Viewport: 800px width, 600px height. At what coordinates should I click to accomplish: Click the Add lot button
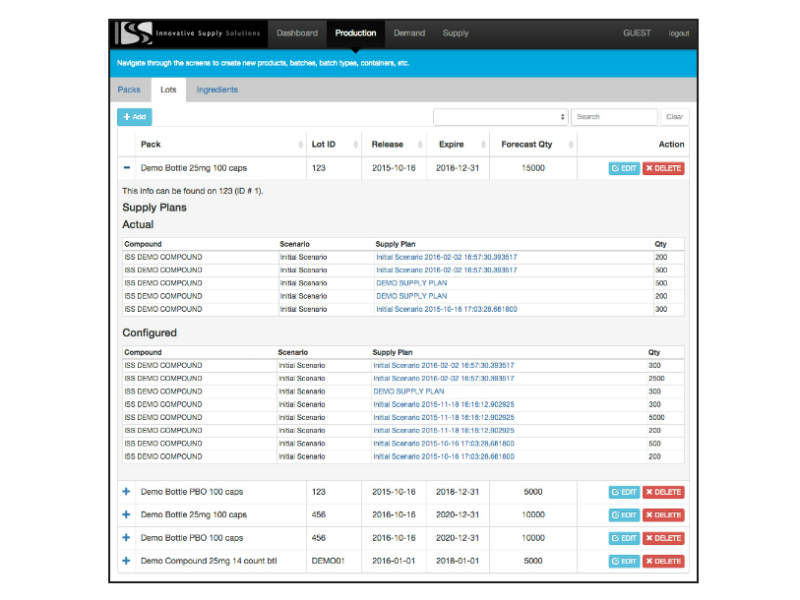pyautogui.click(x=134, y=117)
